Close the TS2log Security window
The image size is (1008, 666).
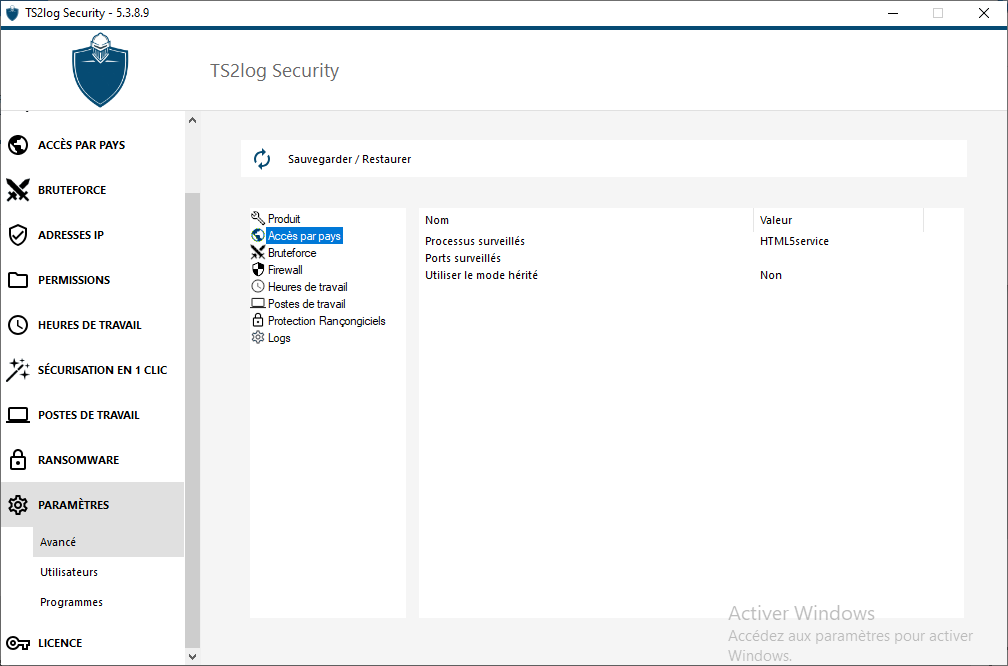984,14
